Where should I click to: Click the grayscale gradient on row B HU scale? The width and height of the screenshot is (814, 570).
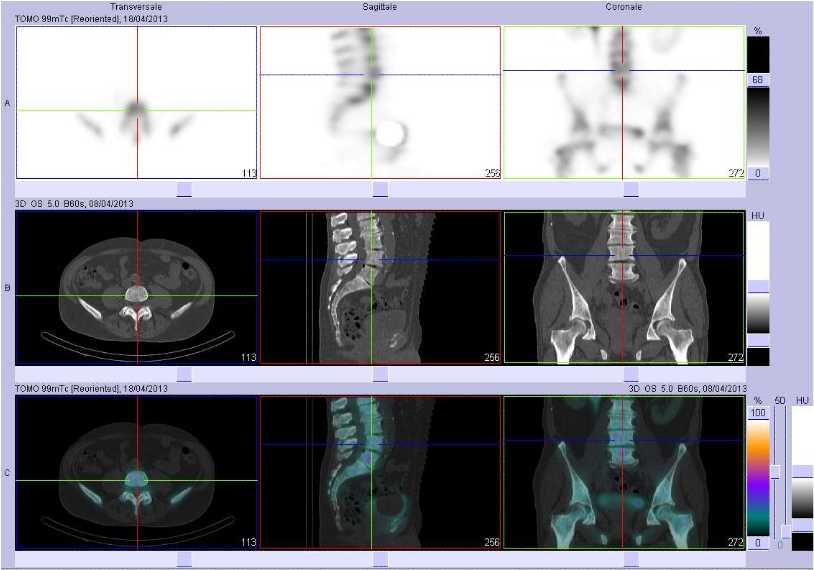[x=758, y=314]
